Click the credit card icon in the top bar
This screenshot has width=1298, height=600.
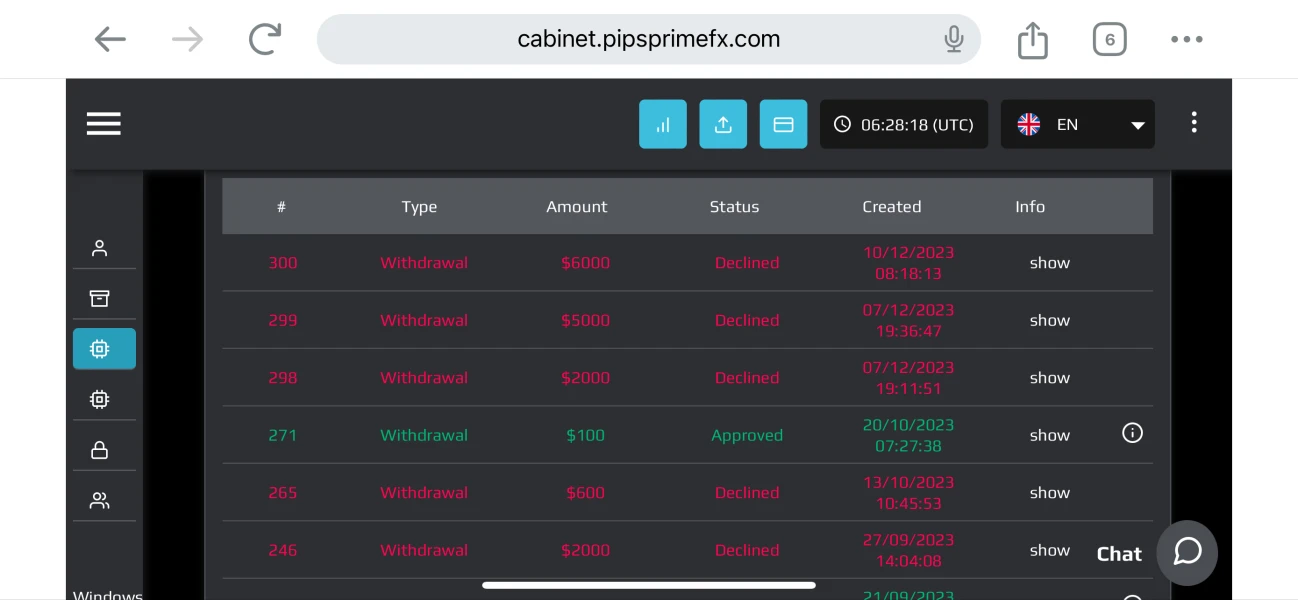783,125
